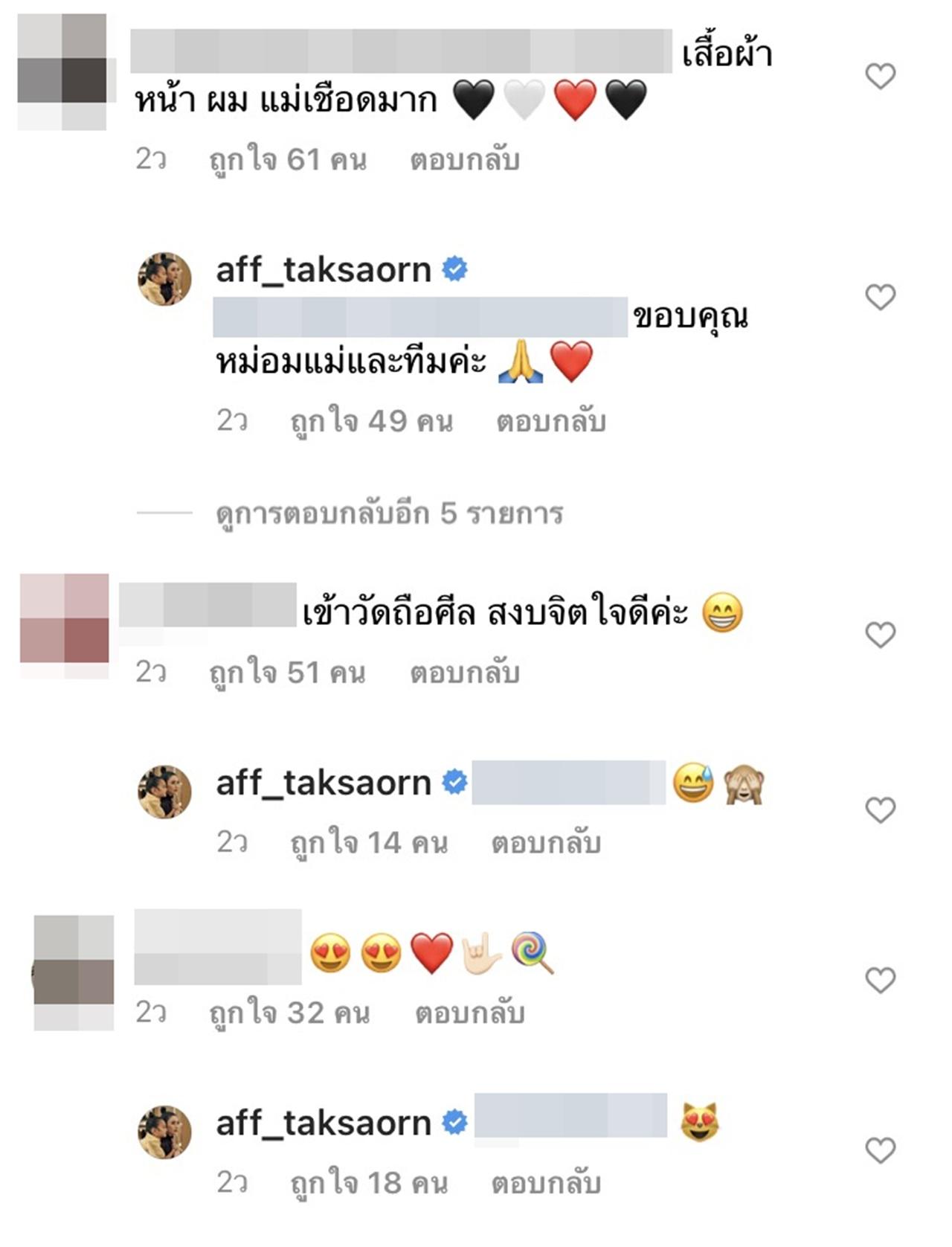Open aff_taksaorn profile from first reply username

point(324,269)
